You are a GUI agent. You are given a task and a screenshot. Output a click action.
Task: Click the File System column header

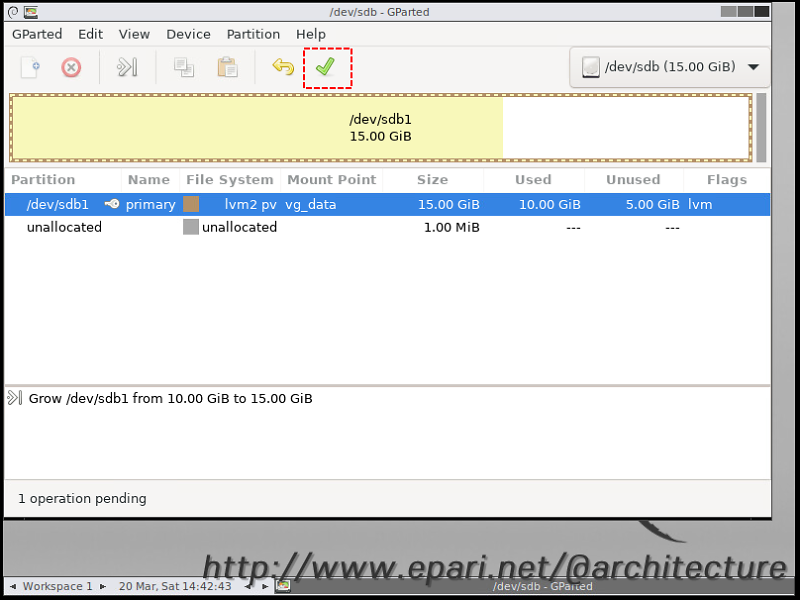230,180
